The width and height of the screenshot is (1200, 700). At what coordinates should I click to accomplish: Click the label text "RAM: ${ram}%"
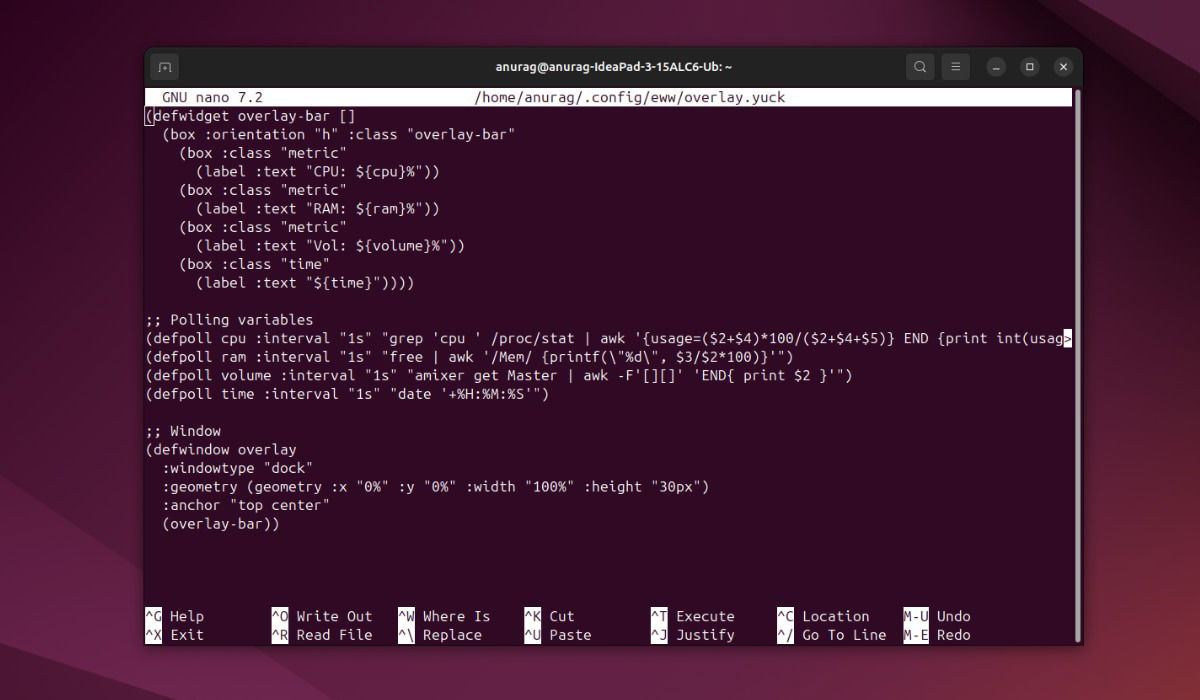(x=318, y=209)
